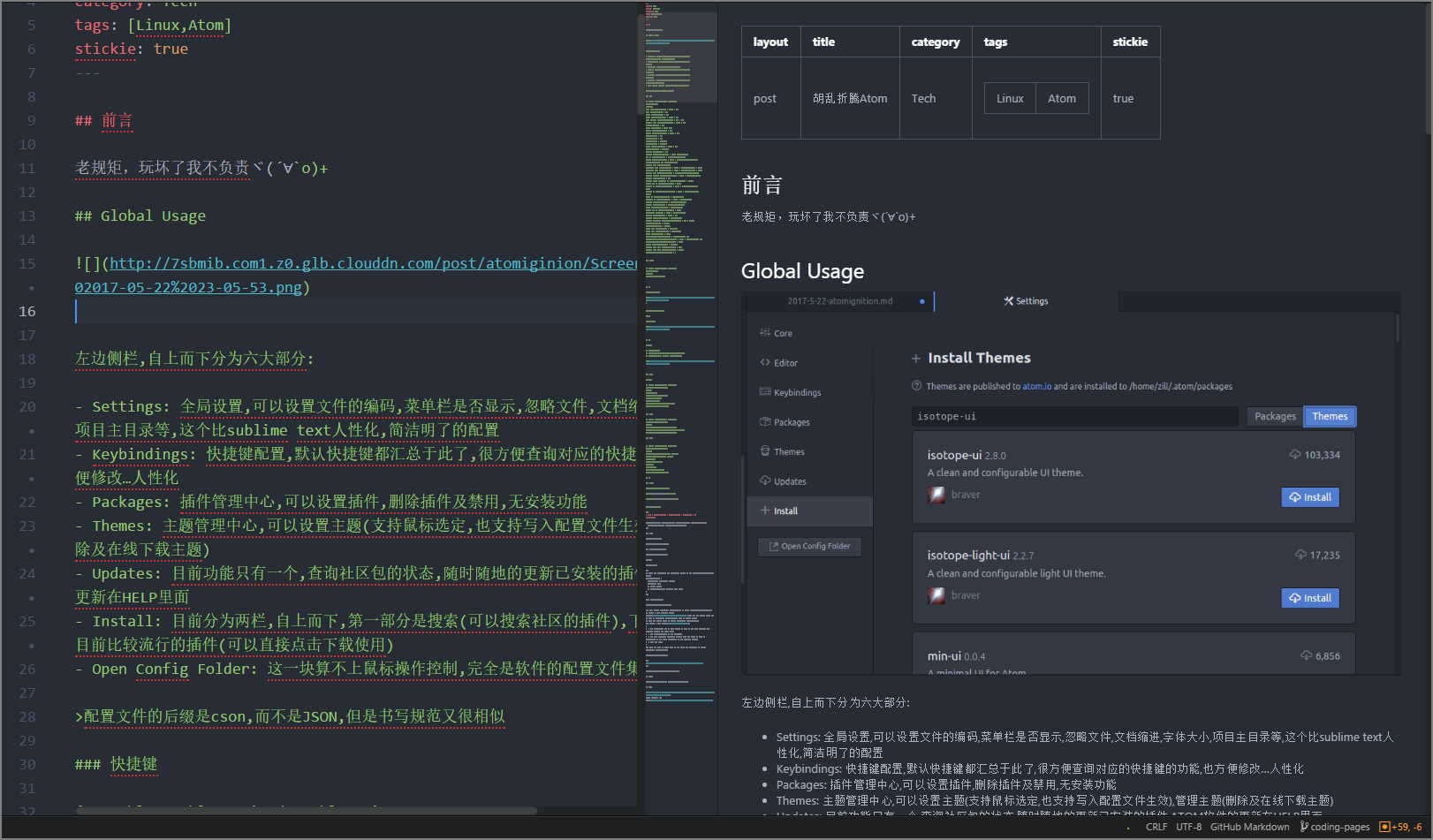The image size is (1433, 840).
Task: Click the stickie column header
Action: click(x=1130, y=42)
